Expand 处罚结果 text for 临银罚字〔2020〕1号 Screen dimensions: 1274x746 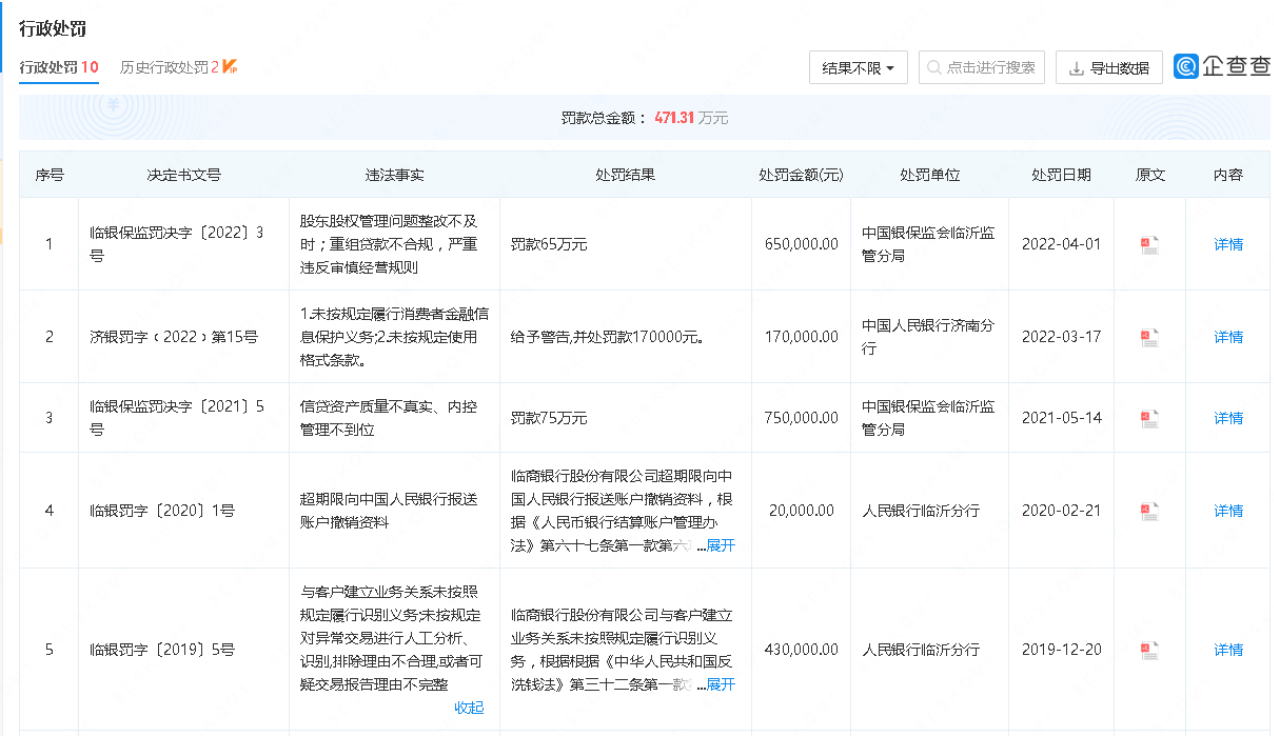point(721,545)
